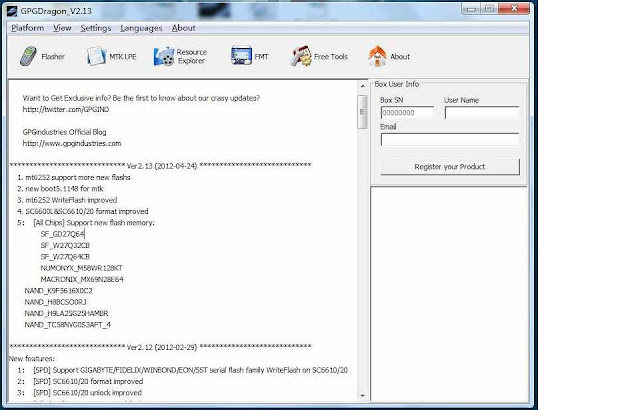Click the www.gpgindustries.com URL text

(x=72, y=143)
